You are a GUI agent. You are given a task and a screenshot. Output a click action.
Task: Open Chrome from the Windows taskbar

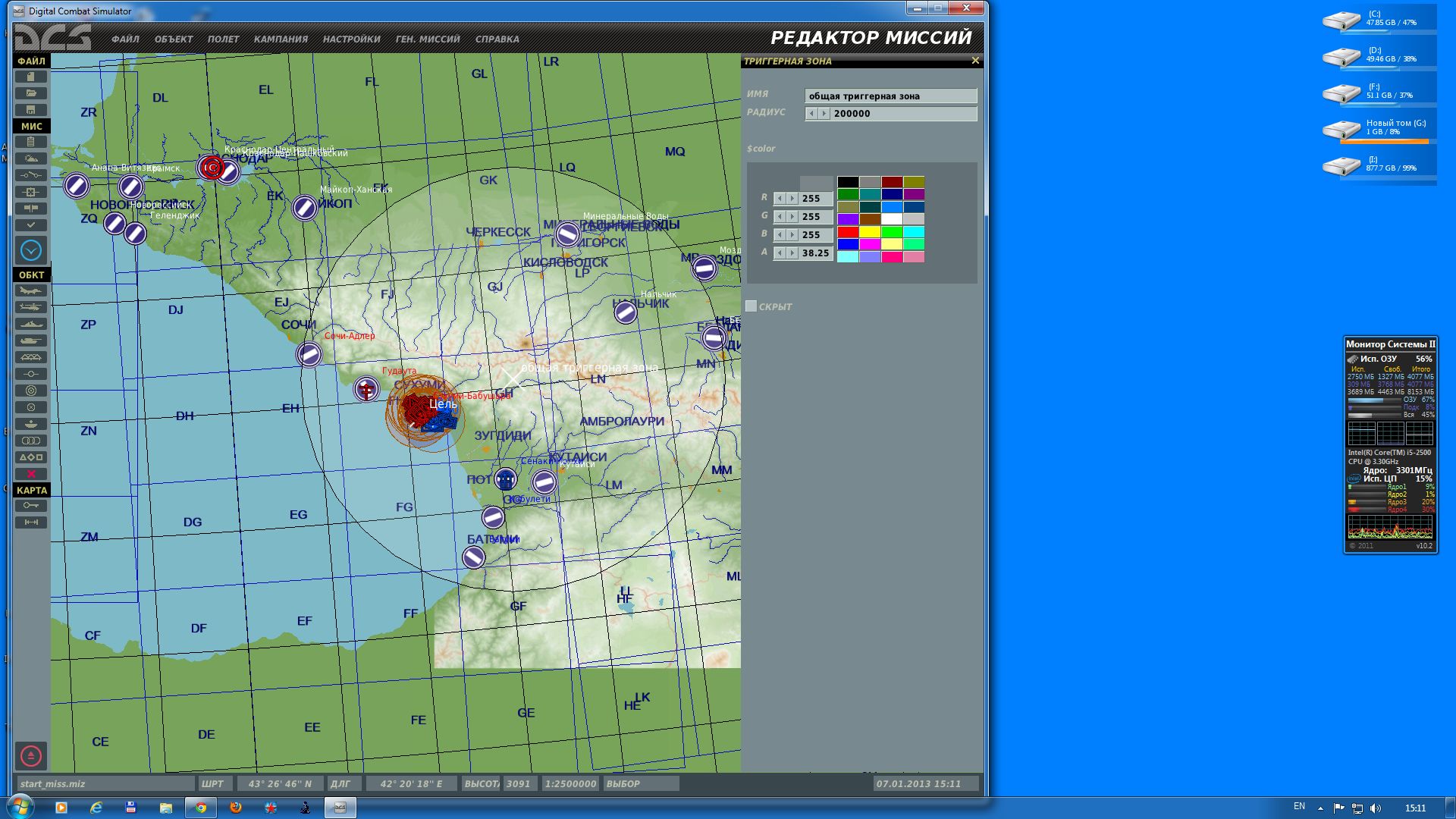[x=201, y=808]
